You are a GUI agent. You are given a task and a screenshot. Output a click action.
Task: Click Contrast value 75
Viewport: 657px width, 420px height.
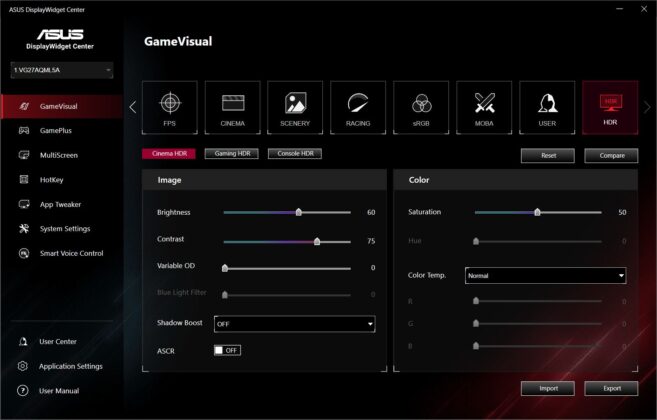point(371,241)
